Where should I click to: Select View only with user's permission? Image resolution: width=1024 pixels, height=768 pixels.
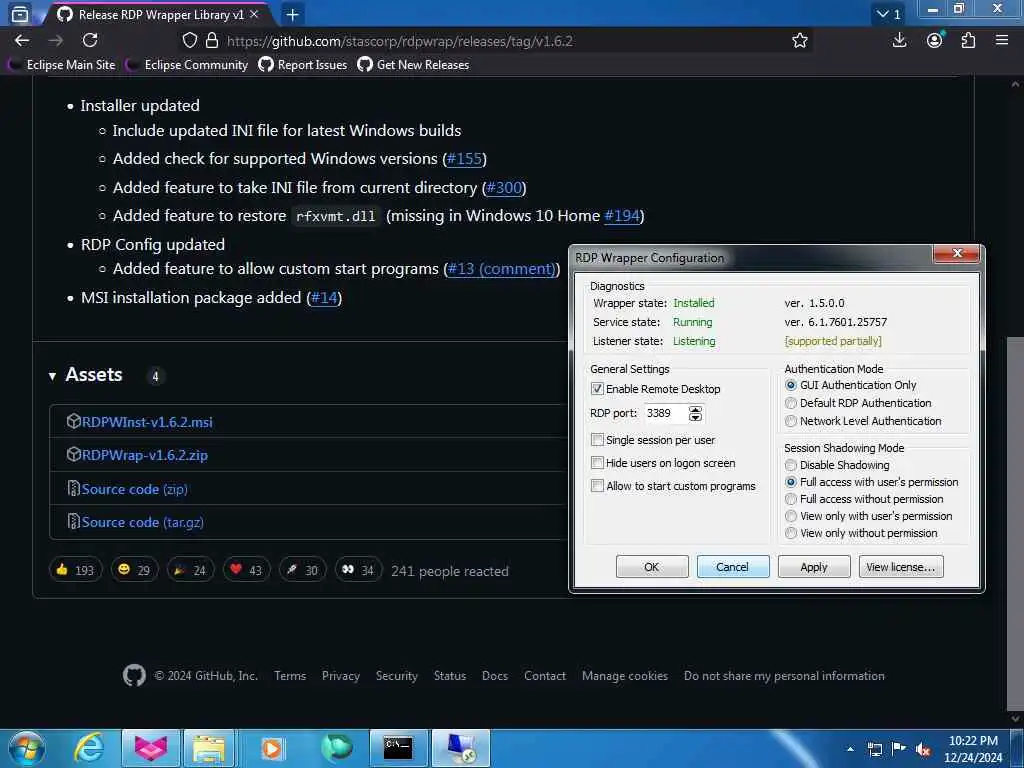tap(791, 516)
